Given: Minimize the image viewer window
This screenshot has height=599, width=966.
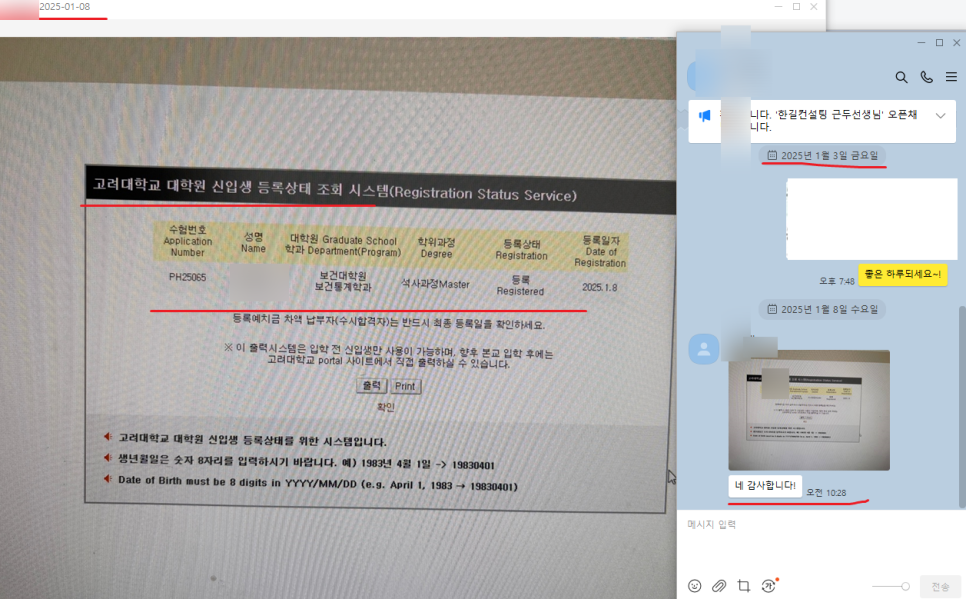Looking at the screenshot, I should 779,7.
